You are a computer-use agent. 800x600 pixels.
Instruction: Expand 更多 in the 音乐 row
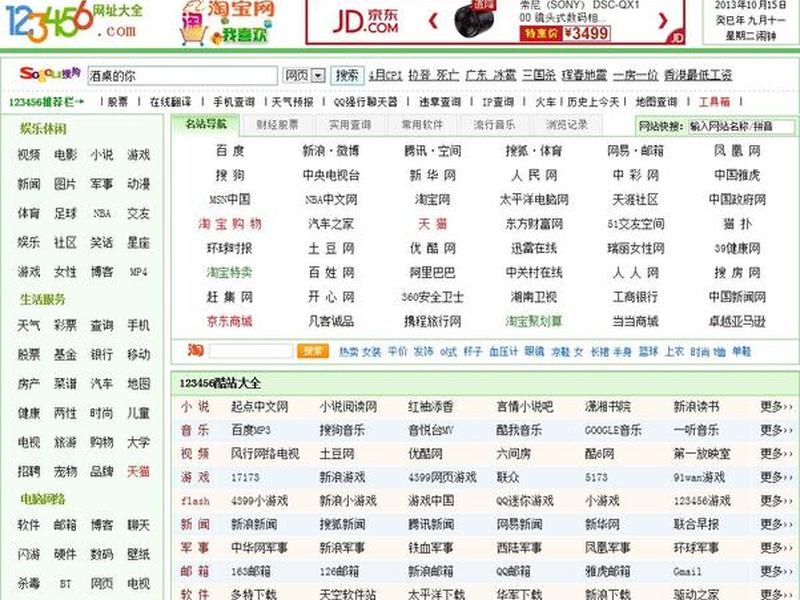pos(777,430)
